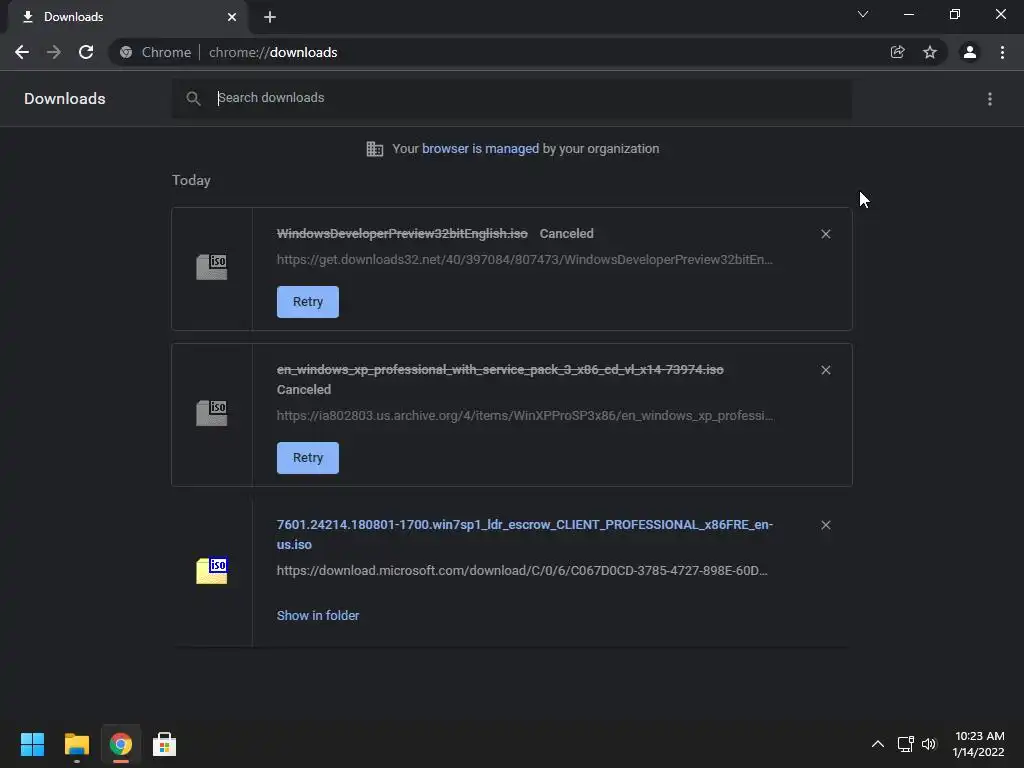Share this page via the share icon
This screenshot has width=1024, height=768.
click(x=897, y=52)
